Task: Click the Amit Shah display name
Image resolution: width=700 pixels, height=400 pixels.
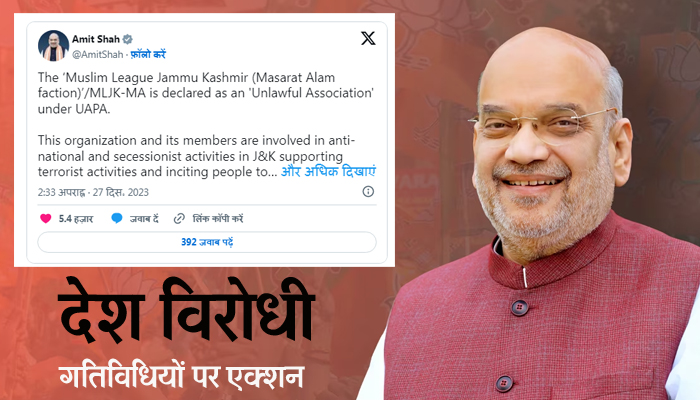Action: click(x=96, y=39)
